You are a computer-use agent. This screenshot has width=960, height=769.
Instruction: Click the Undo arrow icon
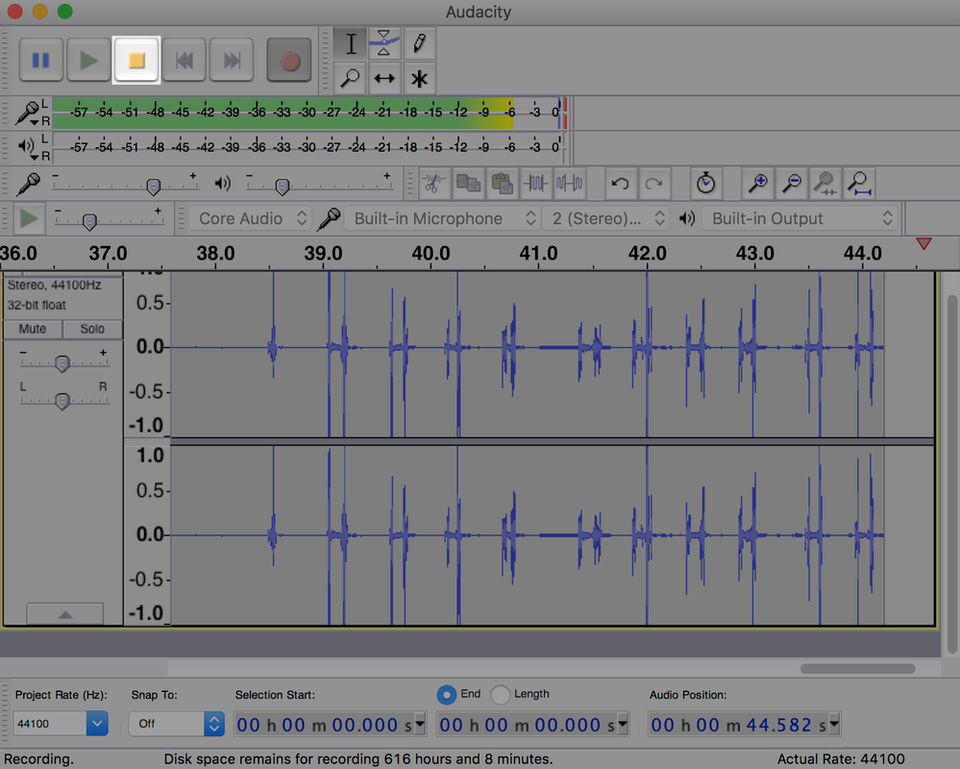(620, 183)
